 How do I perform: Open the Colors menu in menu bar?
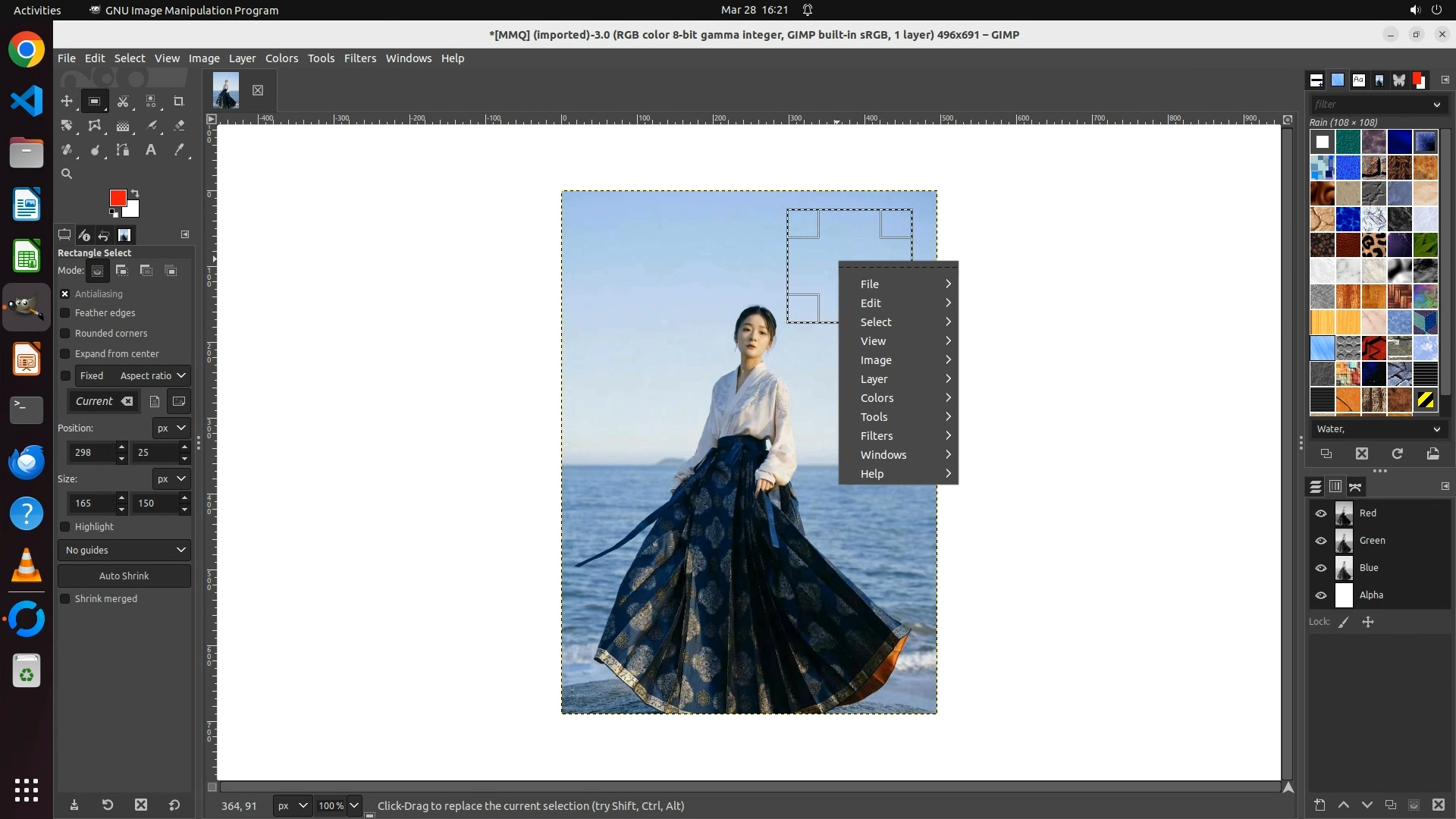click(x=281, y=58)
